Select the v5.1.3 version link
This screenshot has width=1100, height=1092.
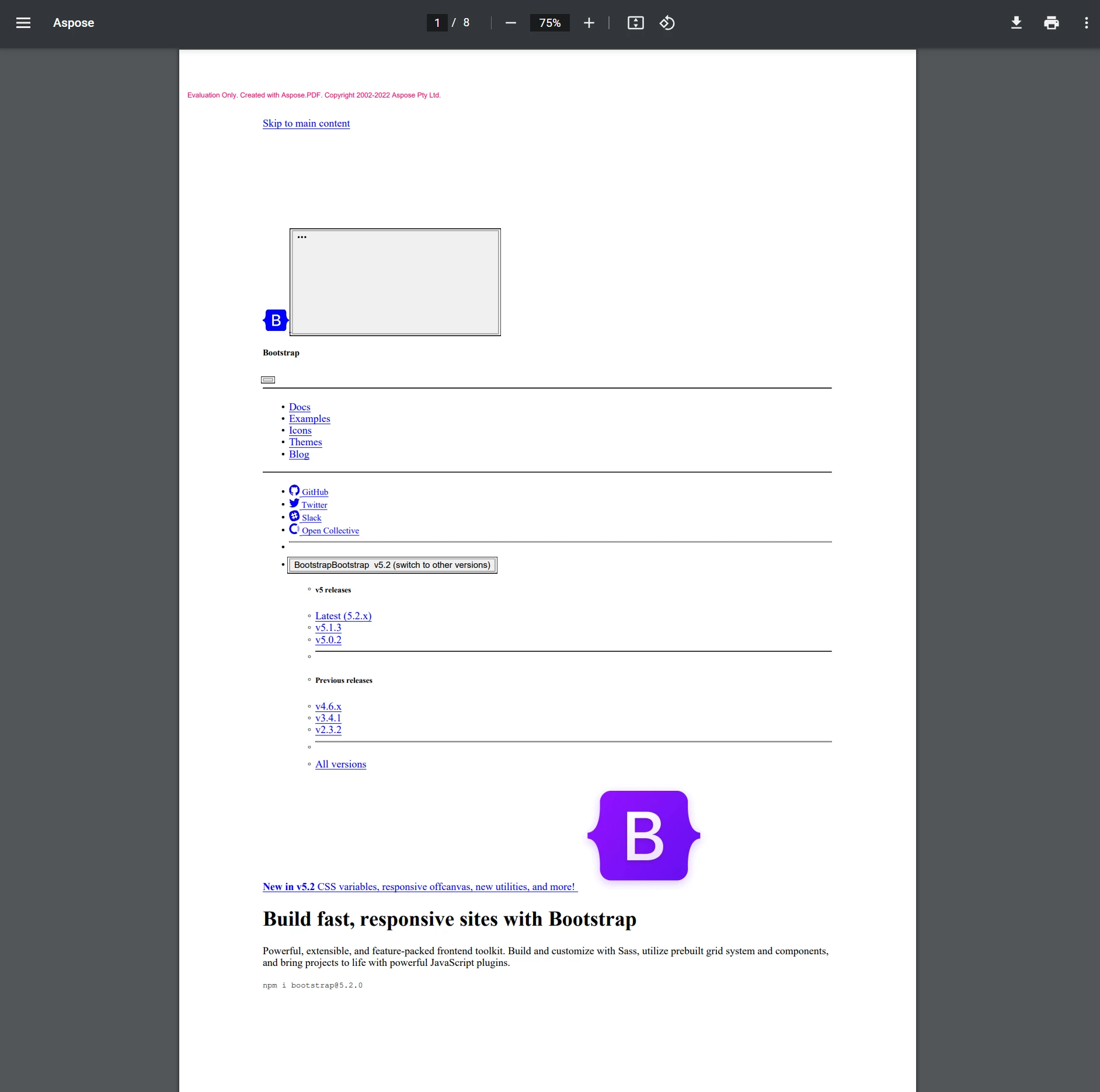[x=328, y=627]
